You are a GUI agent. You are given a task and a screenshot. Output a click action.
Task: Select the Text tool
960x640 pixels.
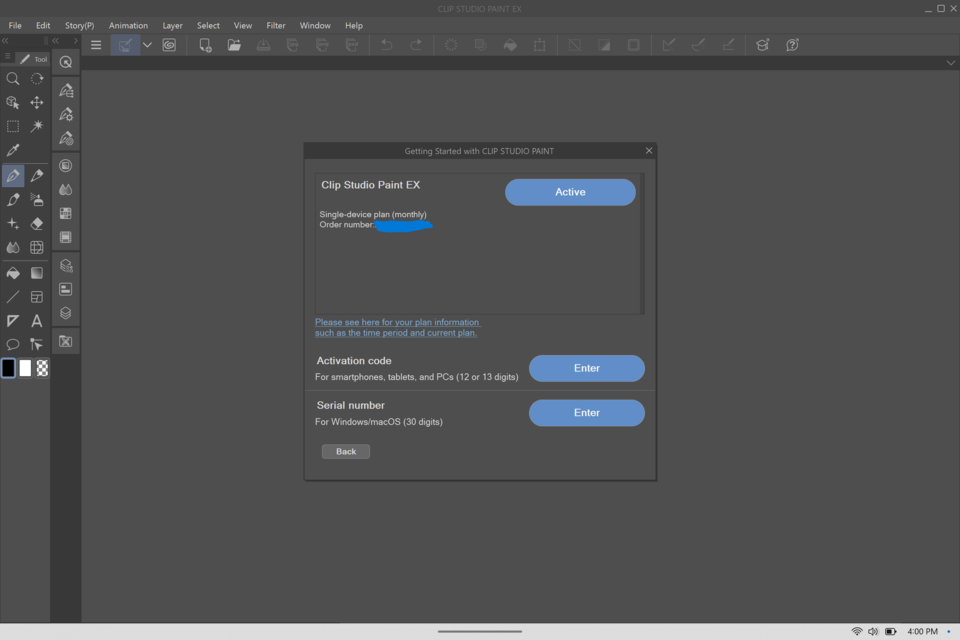pyautogui.click(x=37, y=321)
